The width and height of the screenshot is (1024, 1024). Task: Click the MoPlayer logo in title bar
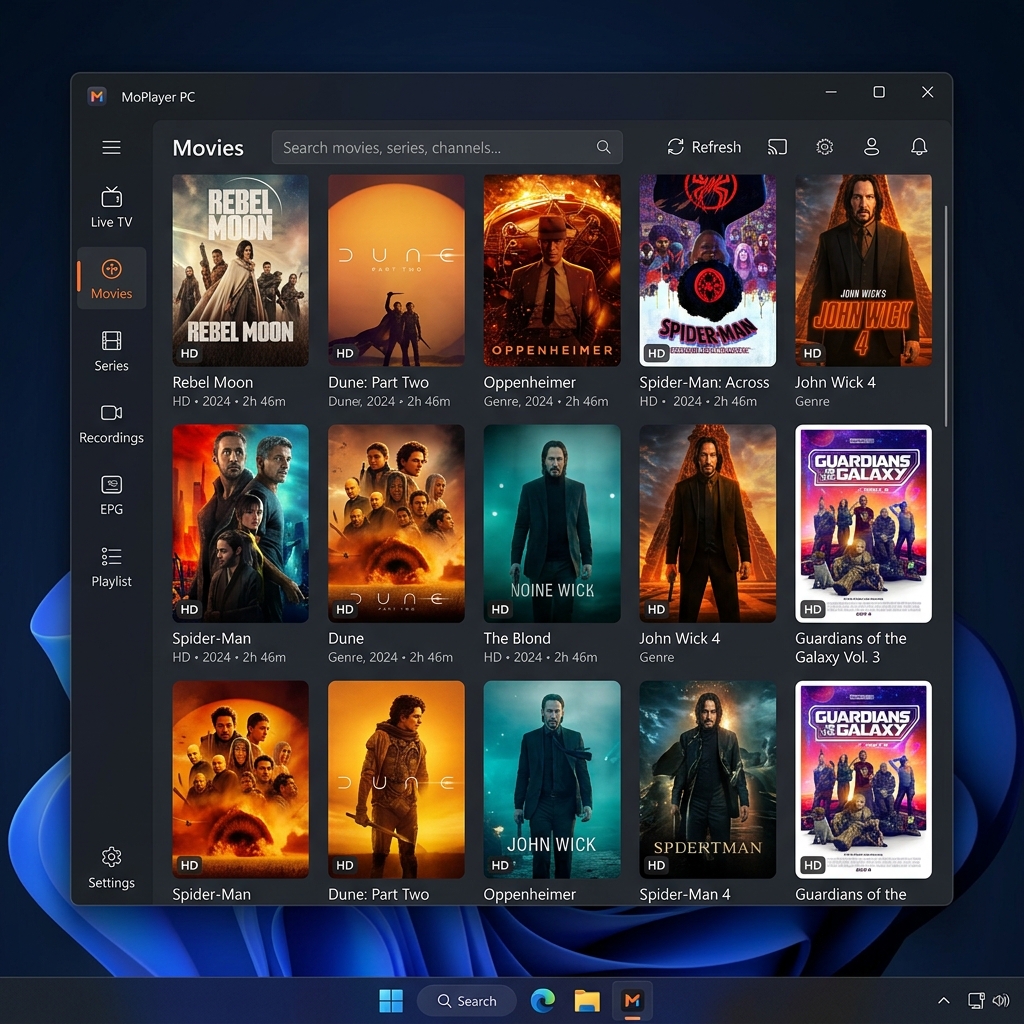tap(97, 97)
